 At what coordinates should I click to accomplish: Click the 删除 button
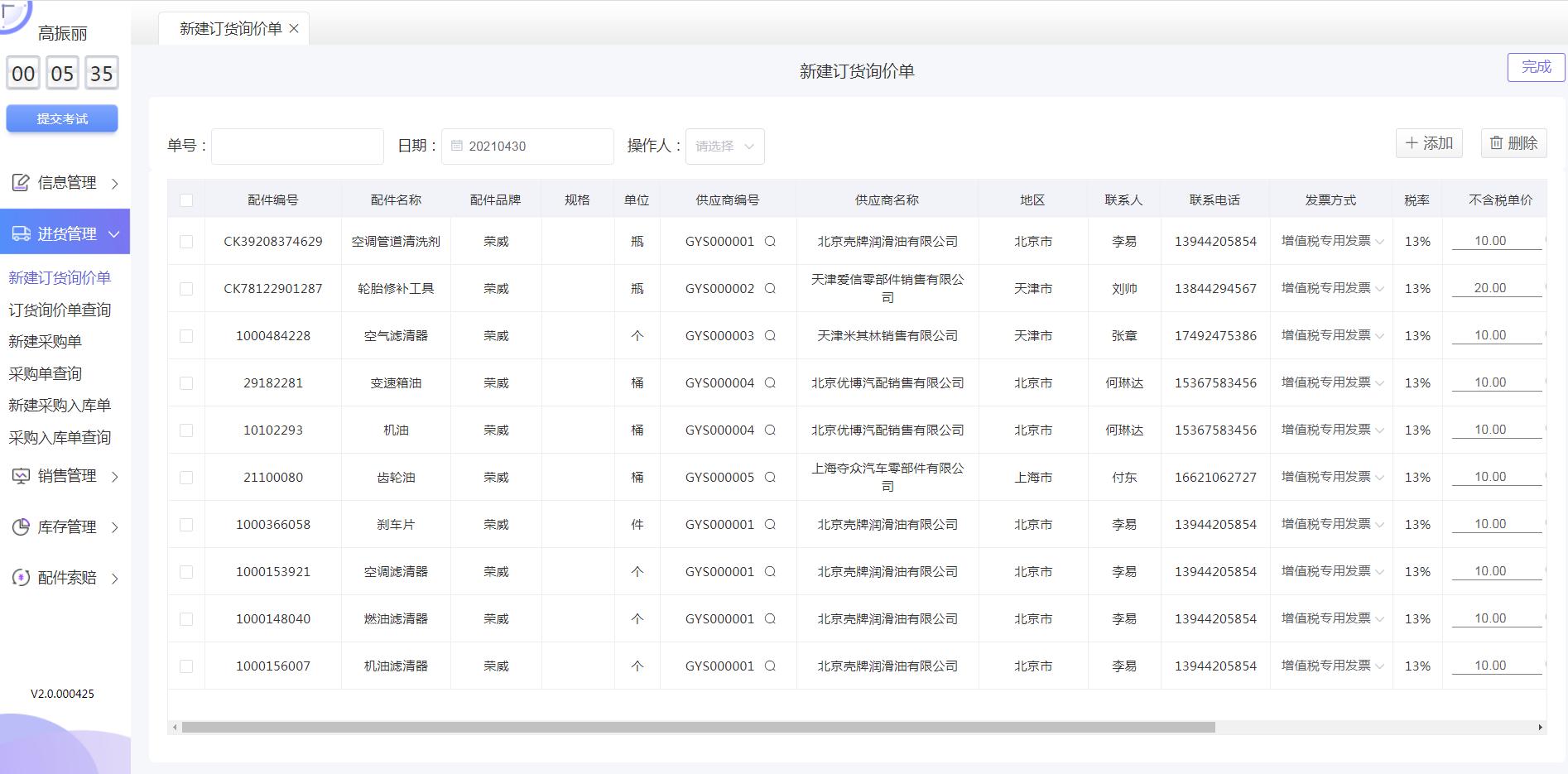click(1513, 143)
